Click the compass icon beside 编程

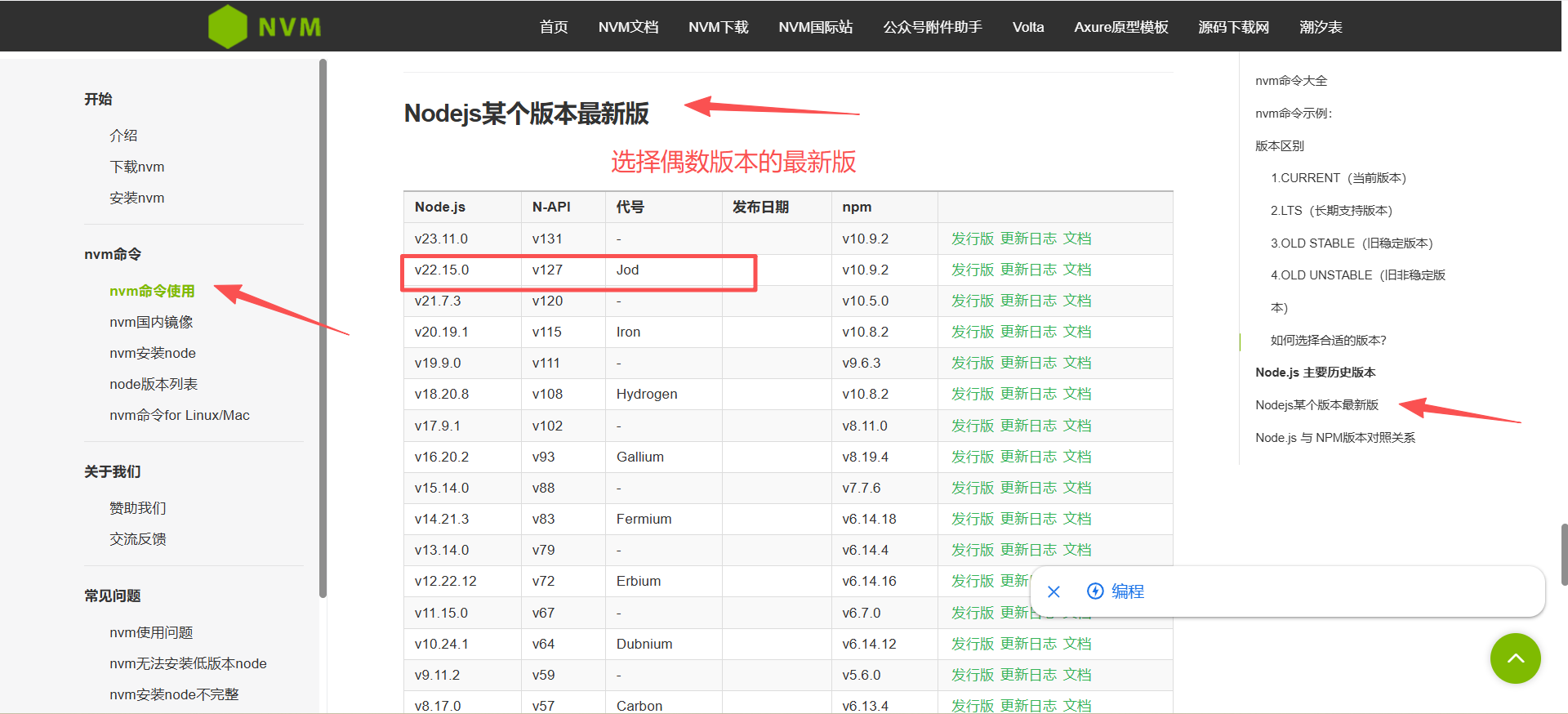tap(1095, 591)
